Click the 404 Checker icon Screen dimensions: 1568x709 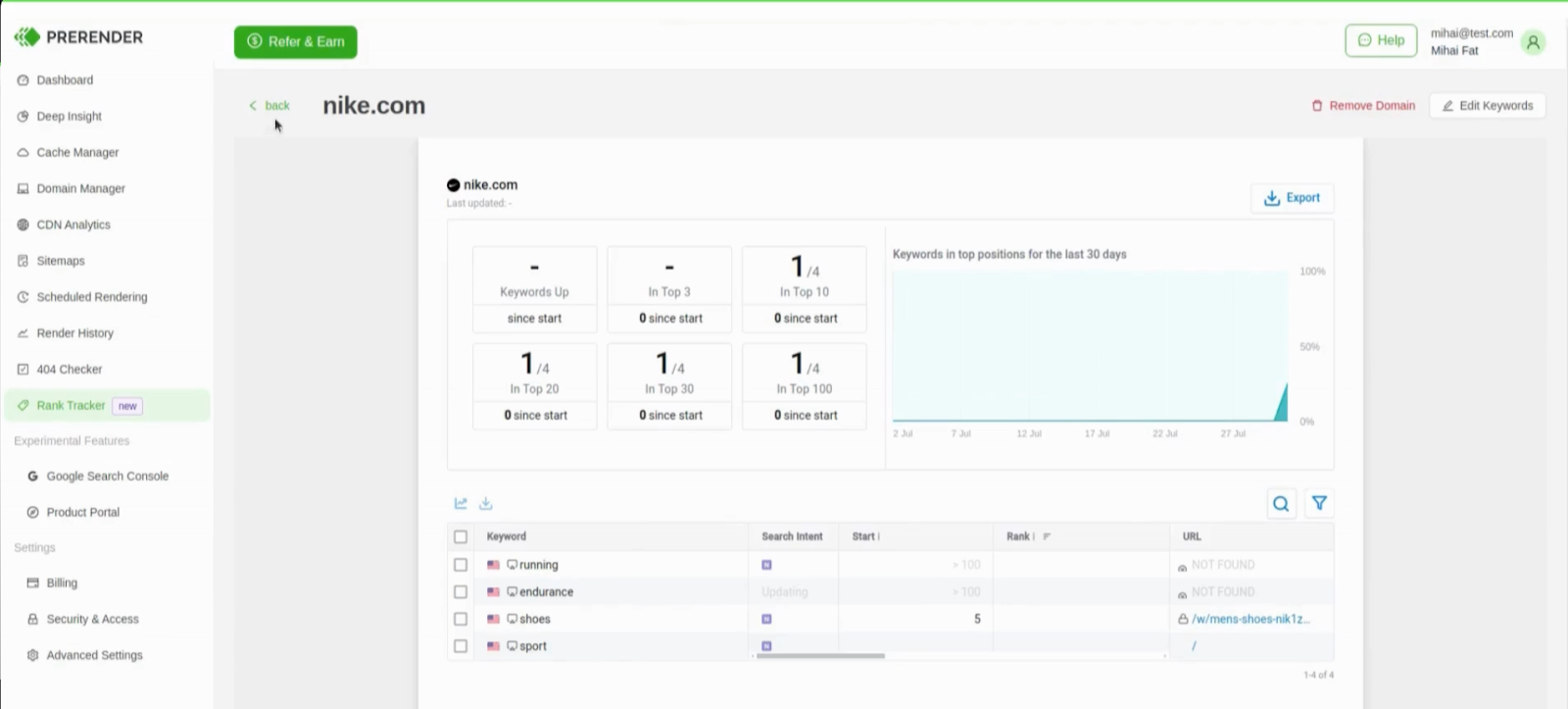click(x=23, y=370)
